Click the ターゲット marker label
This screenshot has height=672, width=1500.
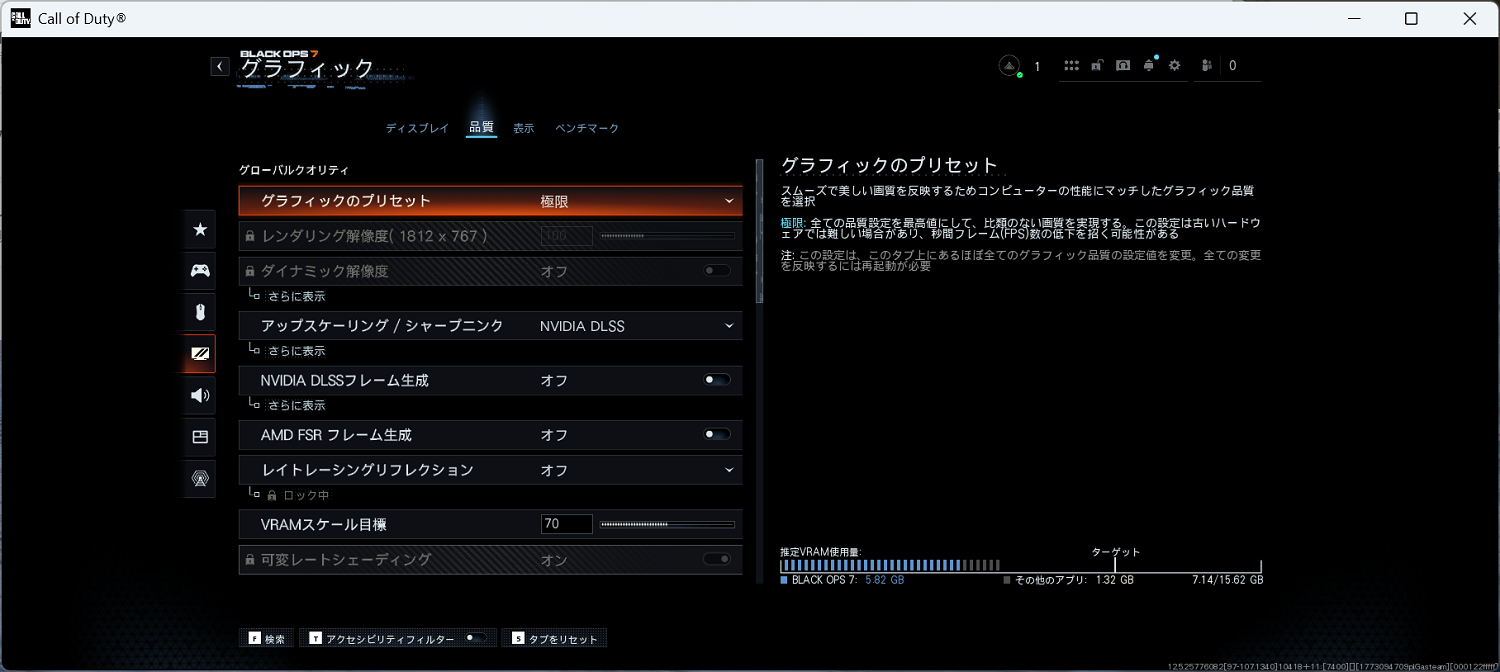[x=1116, y=552]
